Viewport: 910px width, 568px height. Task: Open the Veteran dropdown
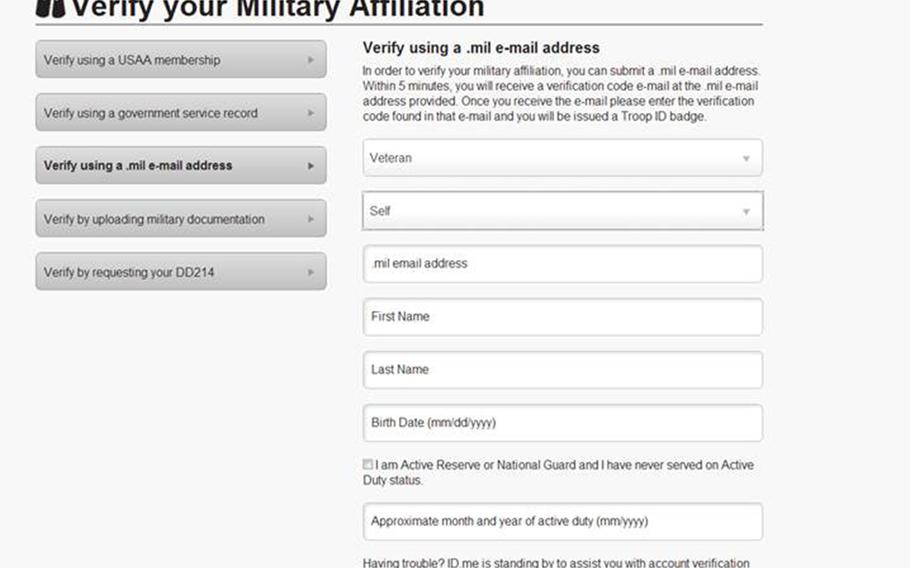(x=562, y=158)
